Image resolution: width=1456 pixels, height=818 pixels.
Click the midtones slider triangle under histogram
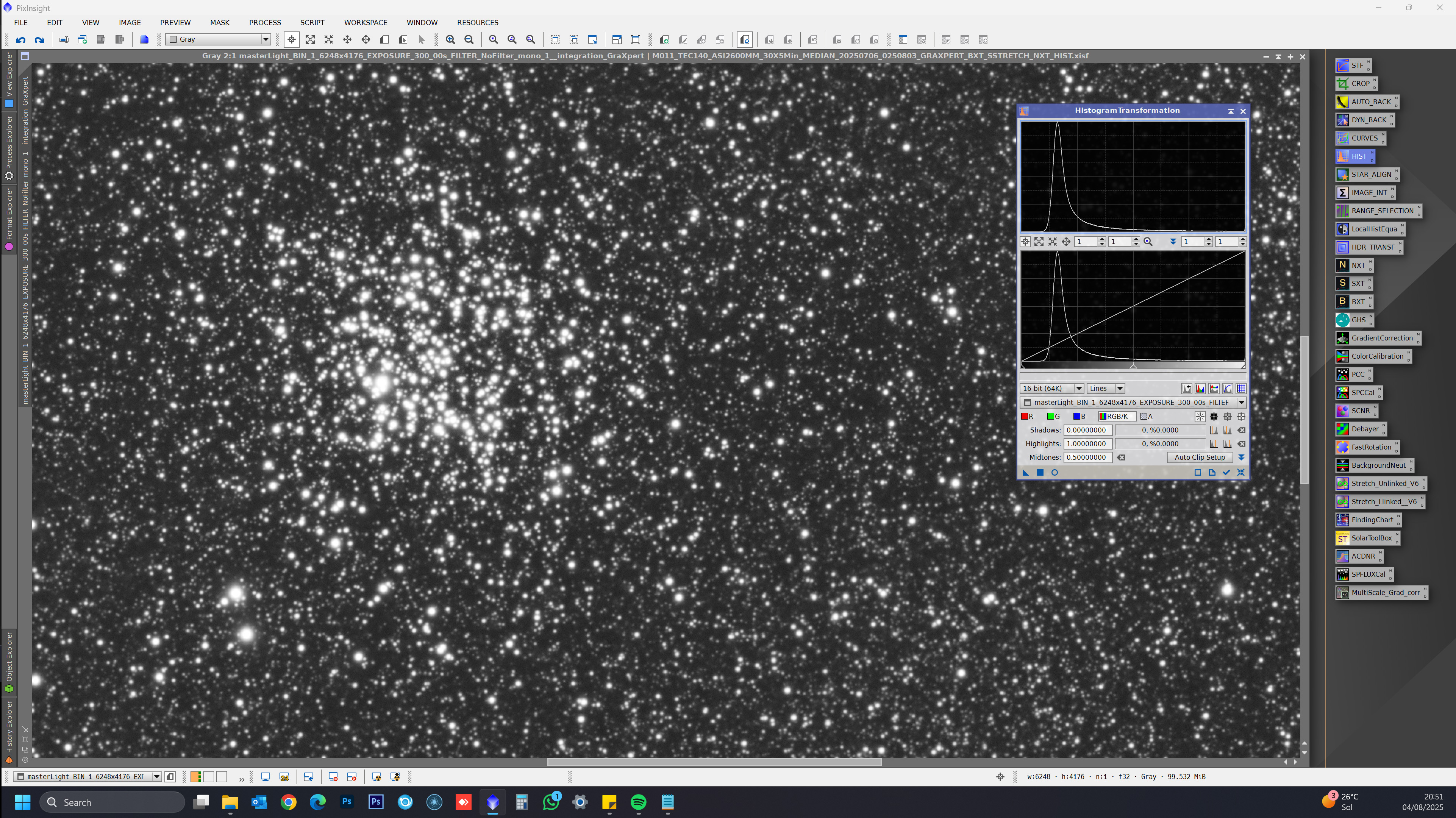coord(1133,366)
